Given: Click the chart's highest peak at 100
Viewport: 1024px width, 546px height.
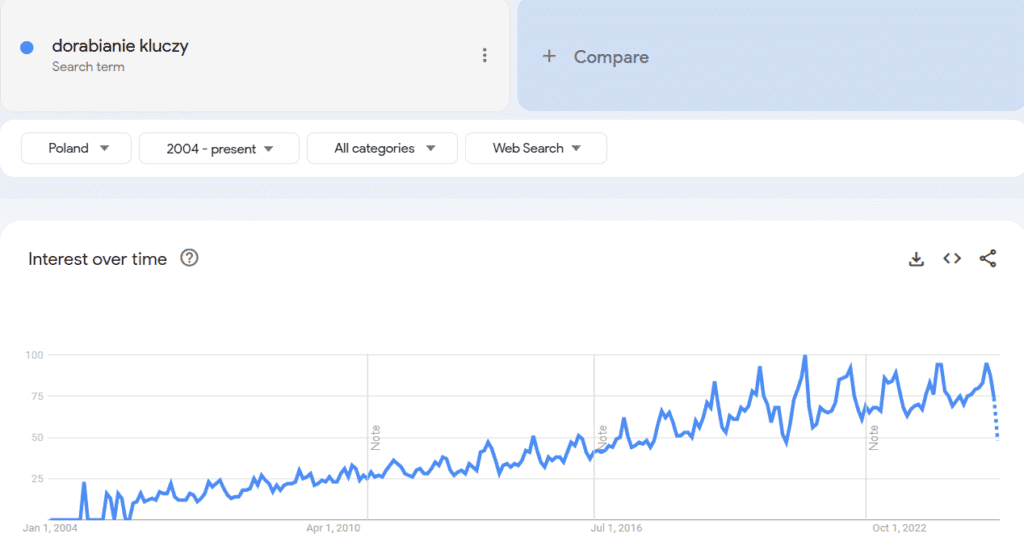Looking at the screenshot, I should 805,356.
